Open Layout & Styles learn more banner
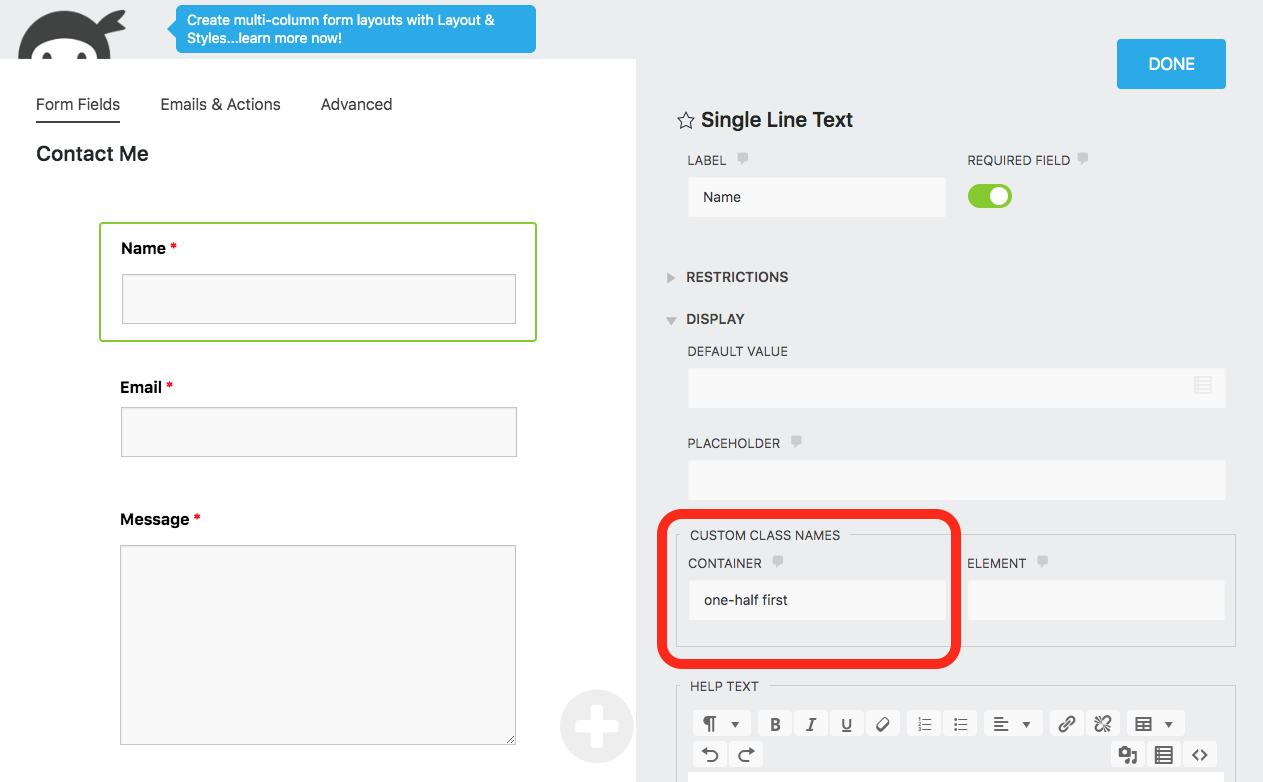The image size is (1263, 782). [356, 29]
